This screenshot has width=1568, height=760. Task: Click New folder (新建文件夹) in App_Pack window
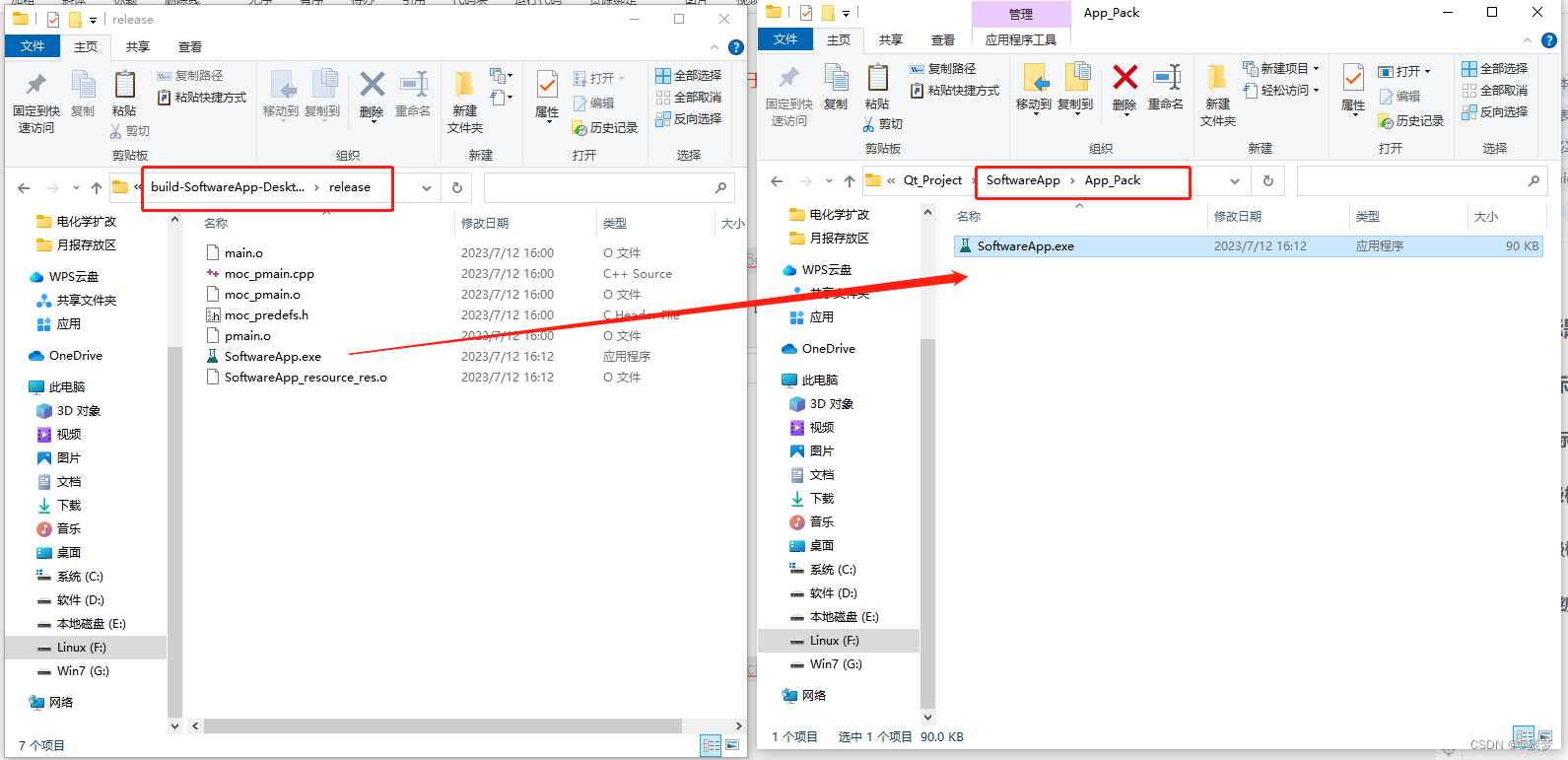click(1218, 96)
